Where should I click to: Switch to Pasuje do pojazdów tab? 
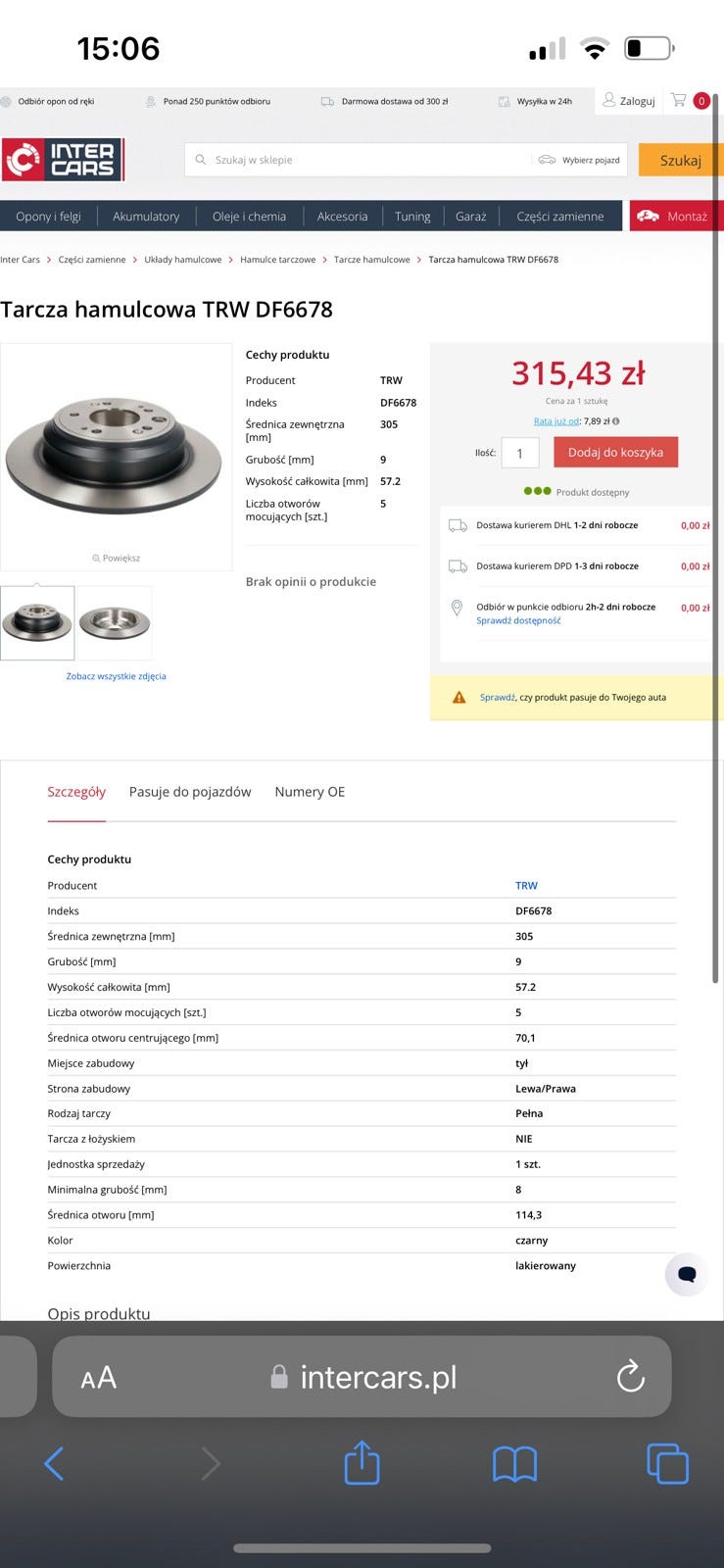tap(190, 792)
